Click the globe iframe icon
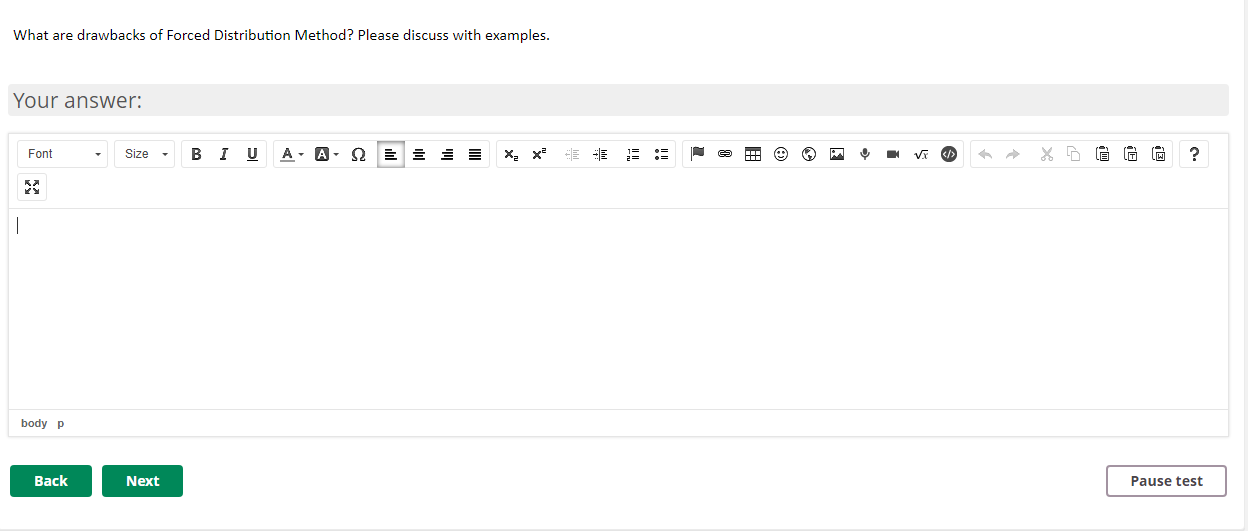1248x531 pixels. click(809, 154)
